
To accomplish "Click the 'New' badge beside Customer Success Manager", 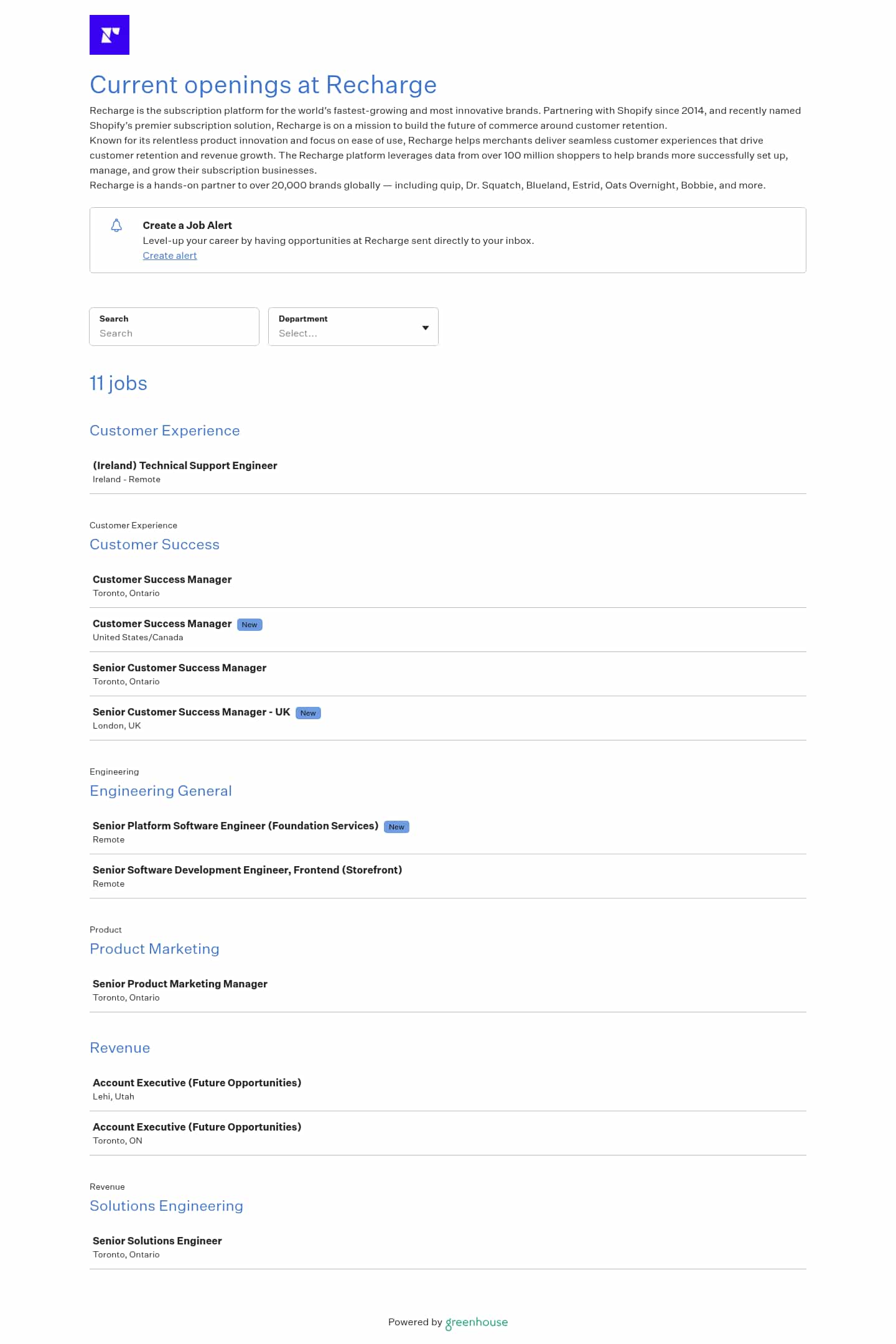I will pos(249,624).
